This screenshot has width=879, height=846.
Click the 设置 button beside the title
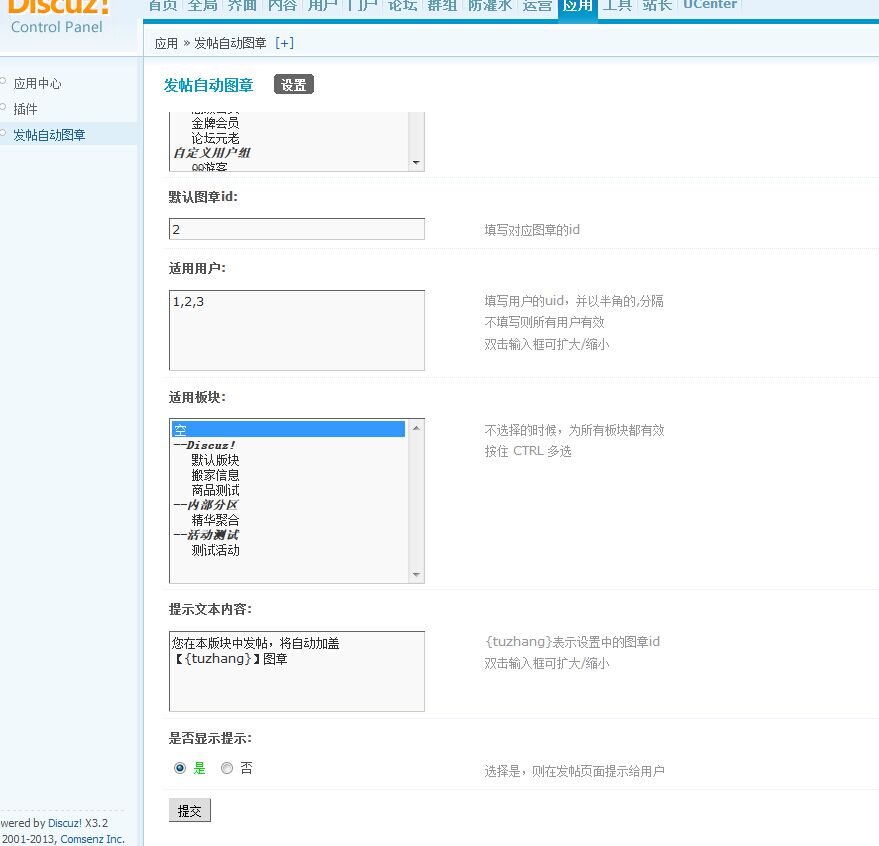(293, 85)
